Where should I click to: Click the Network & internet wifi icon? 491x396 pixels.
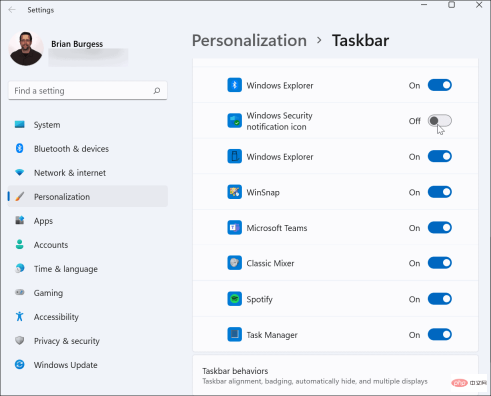click(20, 172)
